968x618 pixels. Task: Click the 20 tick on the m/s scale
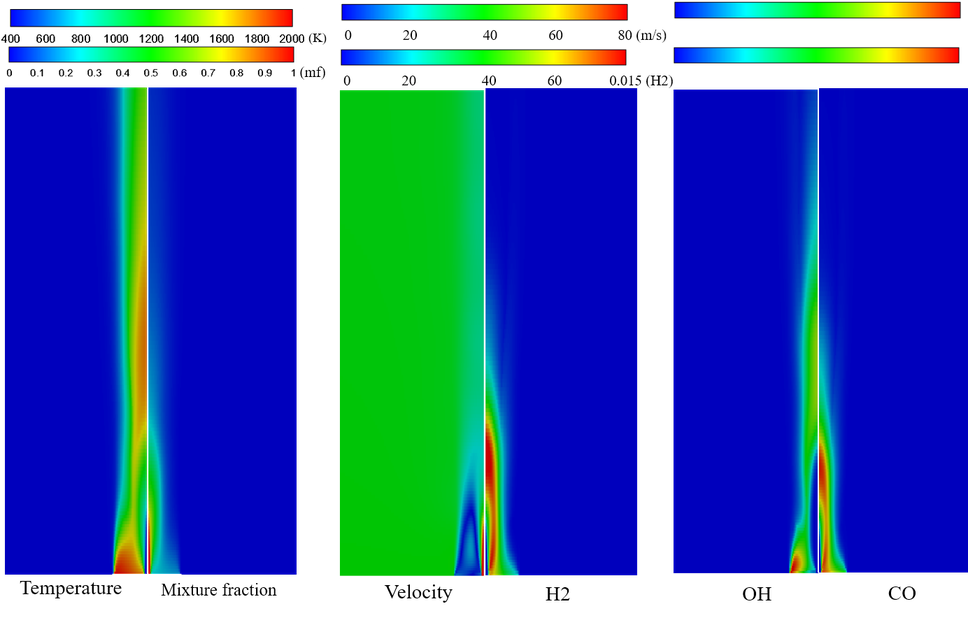pos(410,35)
